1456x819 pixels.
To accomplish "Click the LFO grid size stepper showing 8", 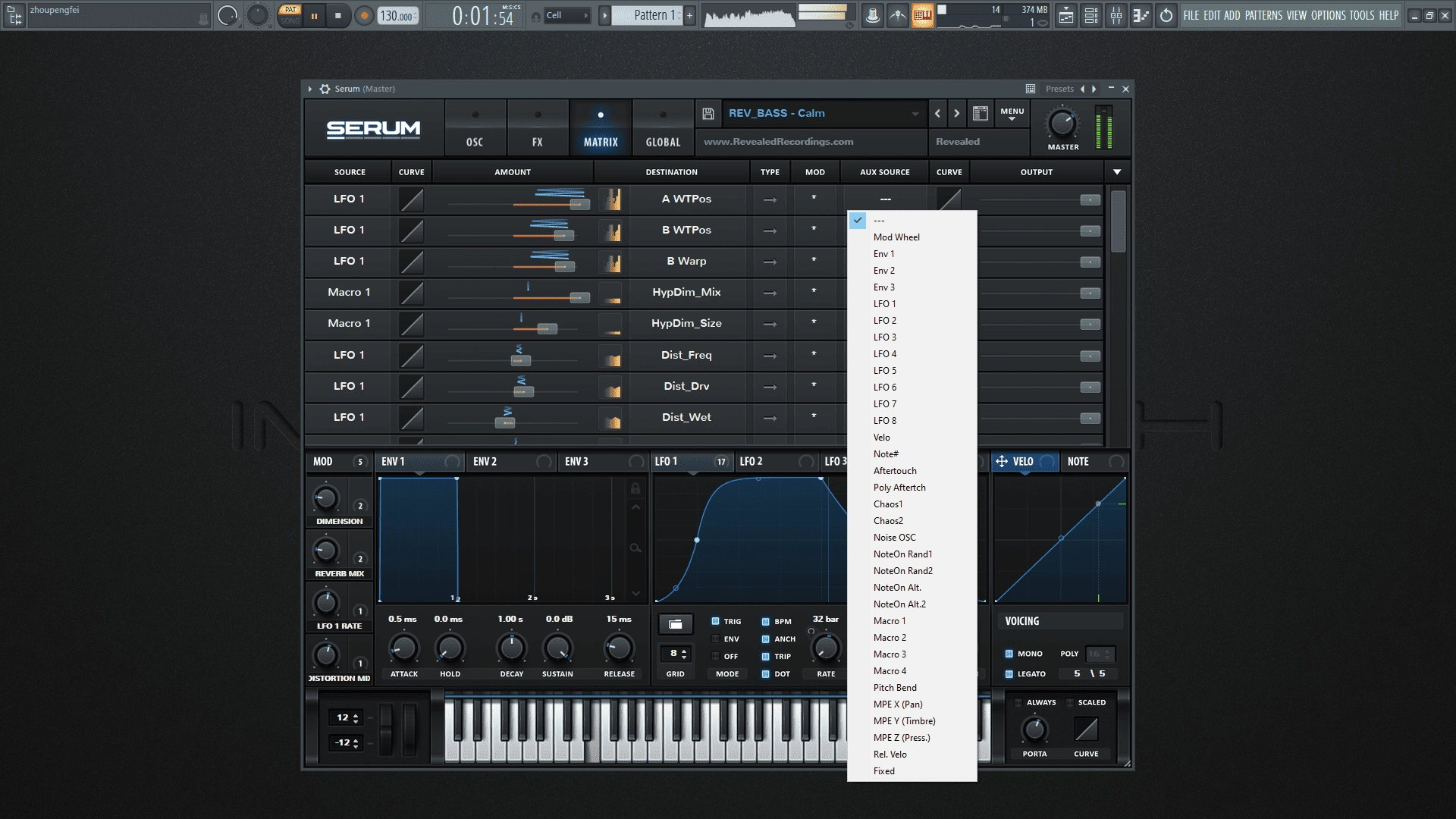I will pos(676,654).
